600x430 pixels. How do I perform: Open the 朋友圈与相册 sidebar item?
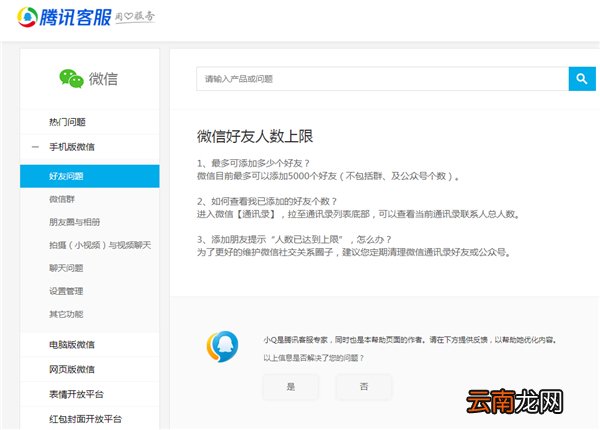pos(75,222)
